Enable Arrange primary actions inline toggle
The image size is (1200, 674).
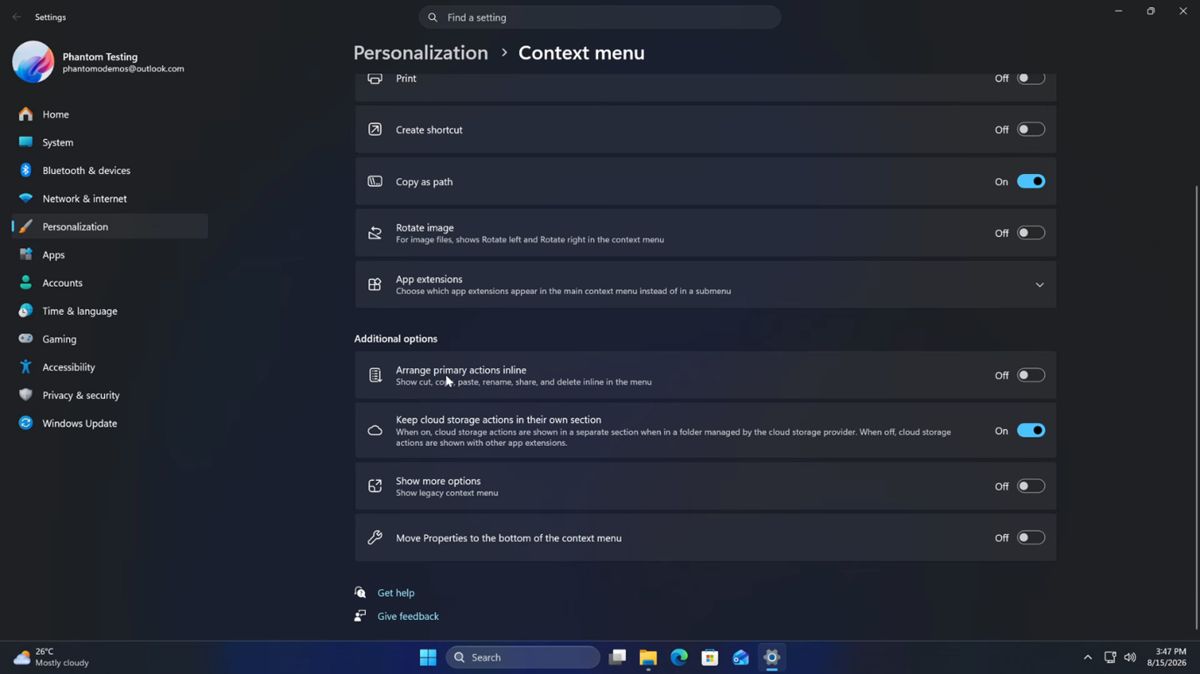[x=1031, y=375]
